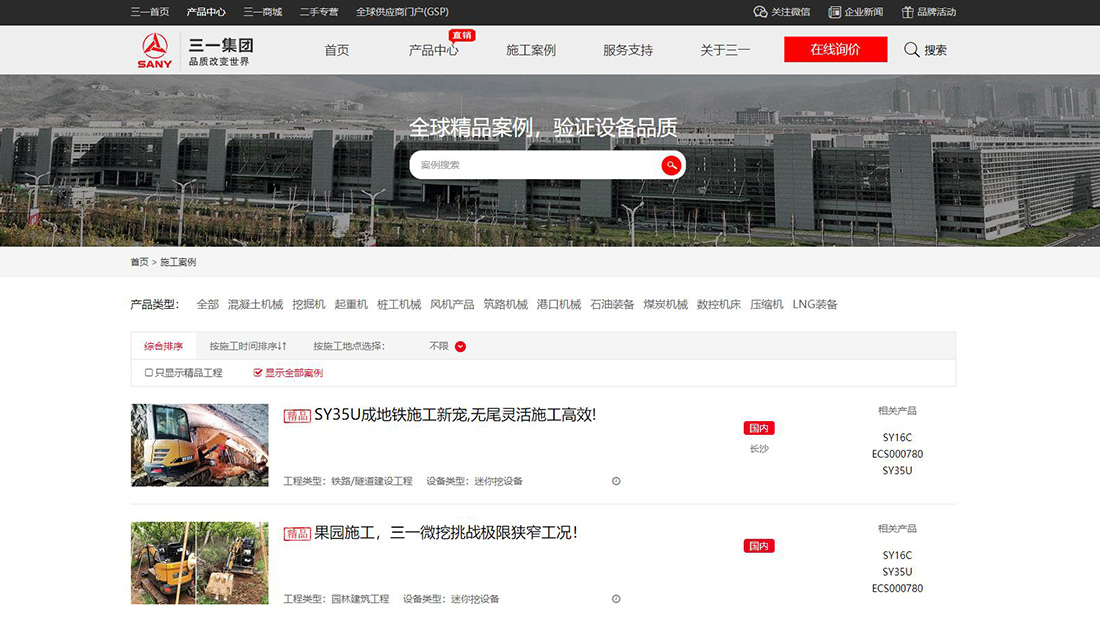Click 精品 badge of 果园施工 case

coord(297,534)
